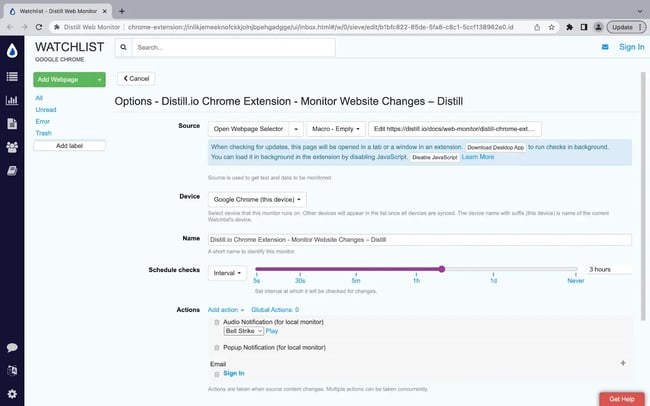Click the Add Webpage button
650x406 pixels.
tap(64, 80)
